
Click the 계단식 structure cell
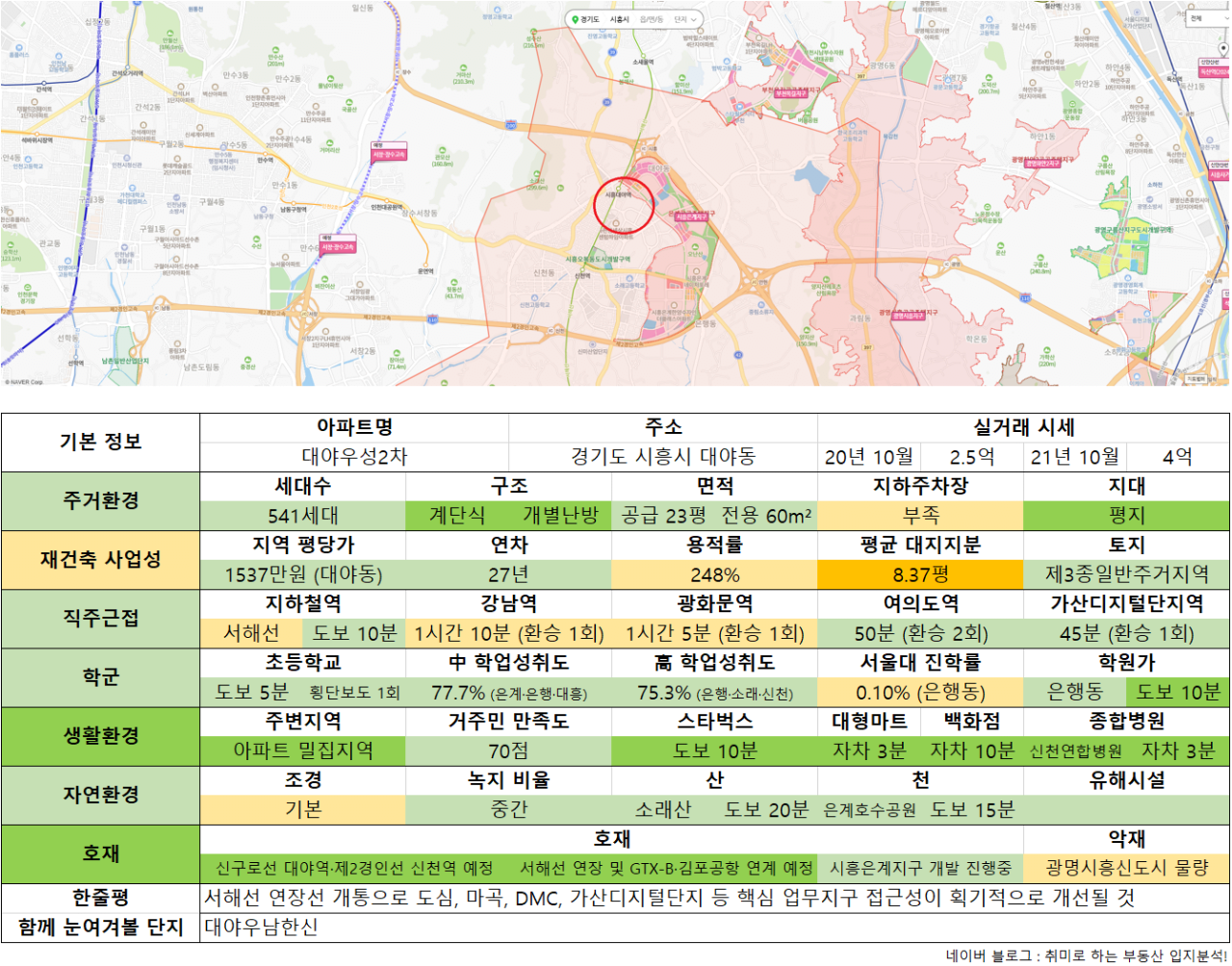(x=457, y=516)
